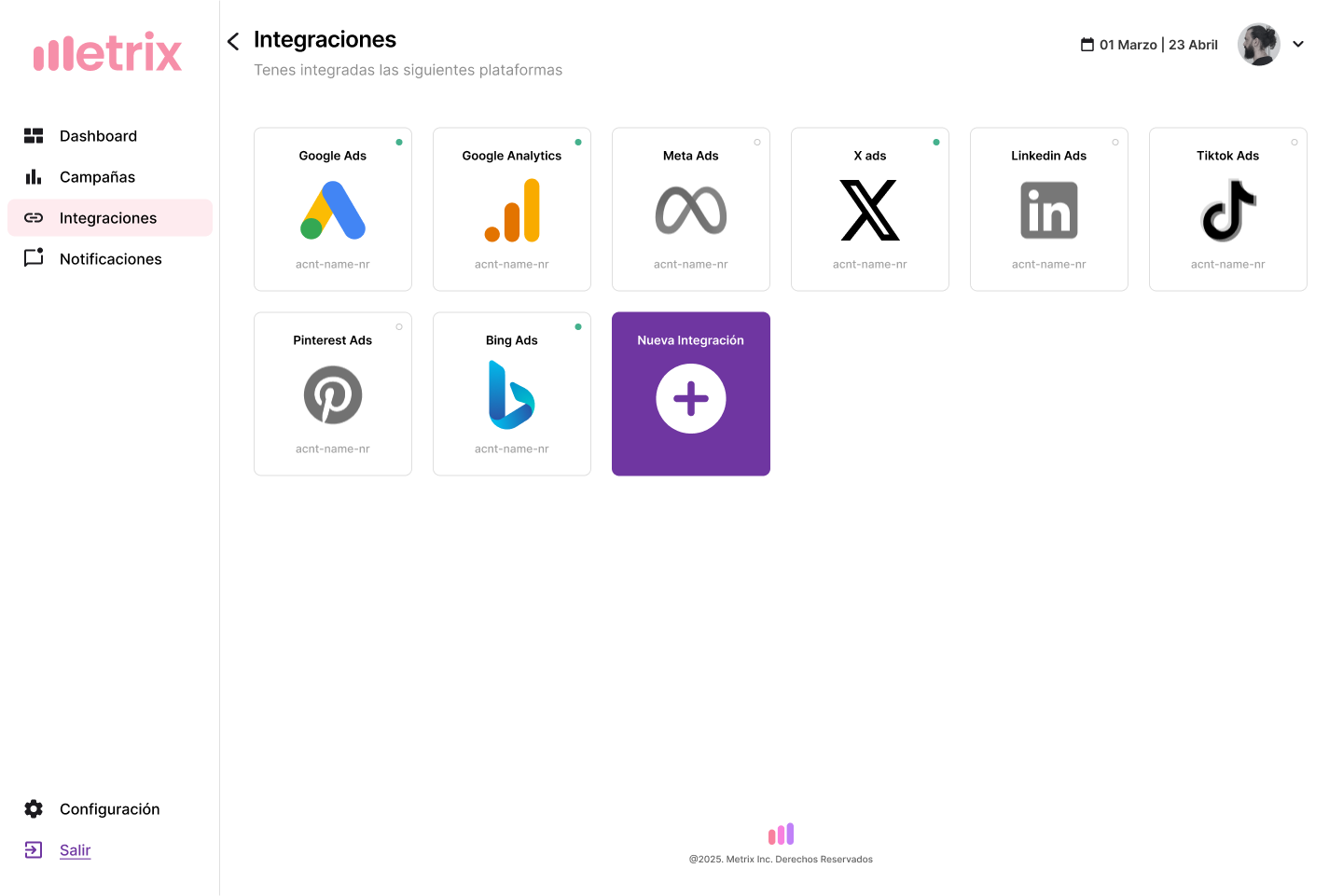
Task: Click the plus icon for Nueva Integración
Action: tap(691, 399)
